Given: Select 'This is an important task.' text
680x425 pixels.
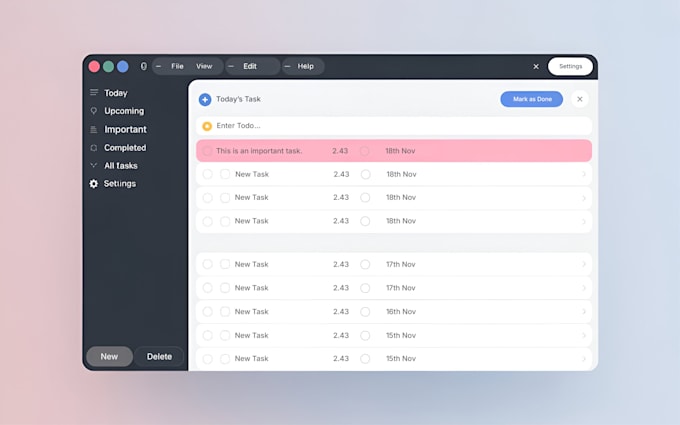Looking at the screenshot, I should [x=259, y=151].
